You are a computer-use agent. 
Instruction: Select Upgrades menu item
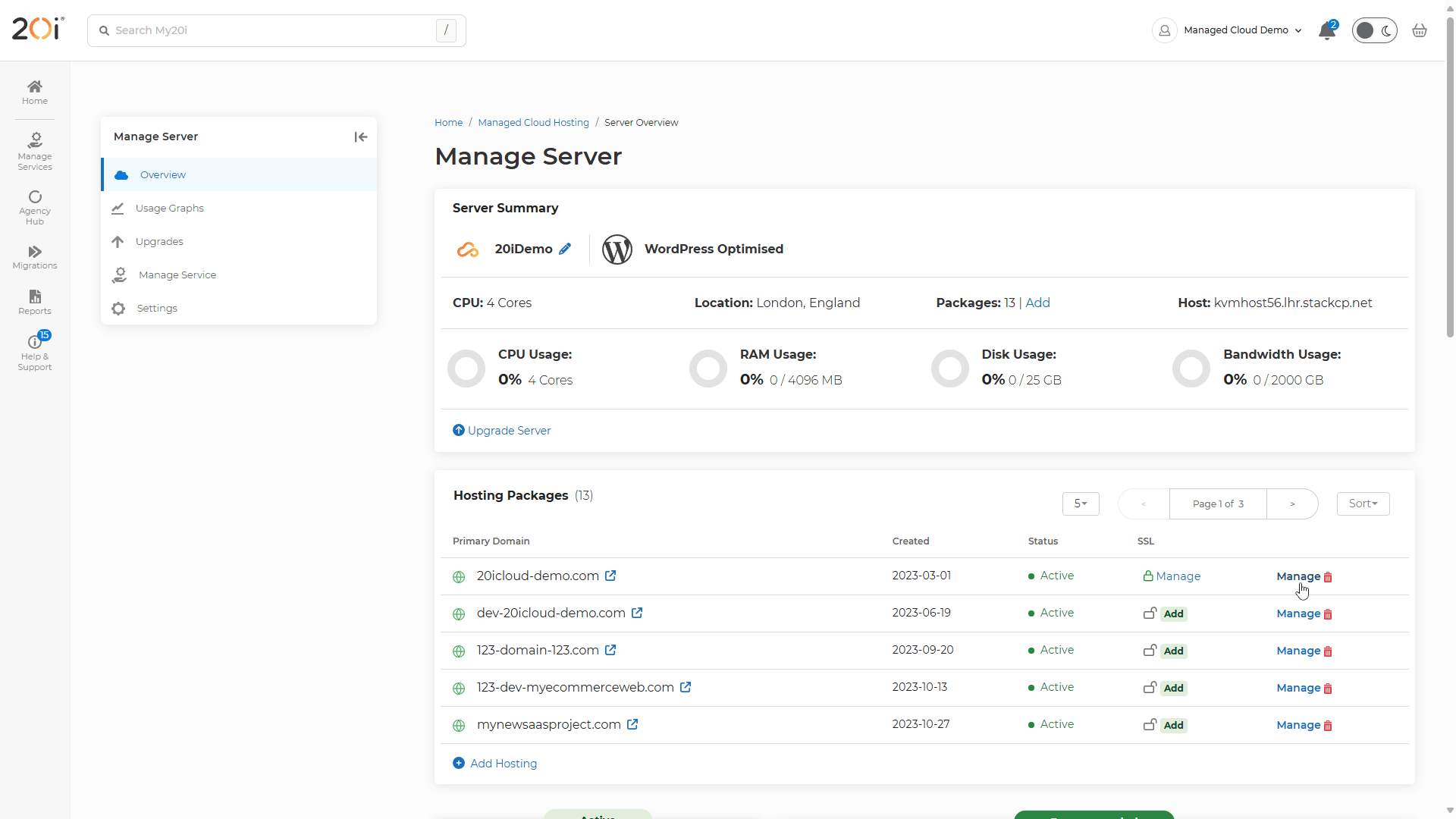[x=240, y=241]
